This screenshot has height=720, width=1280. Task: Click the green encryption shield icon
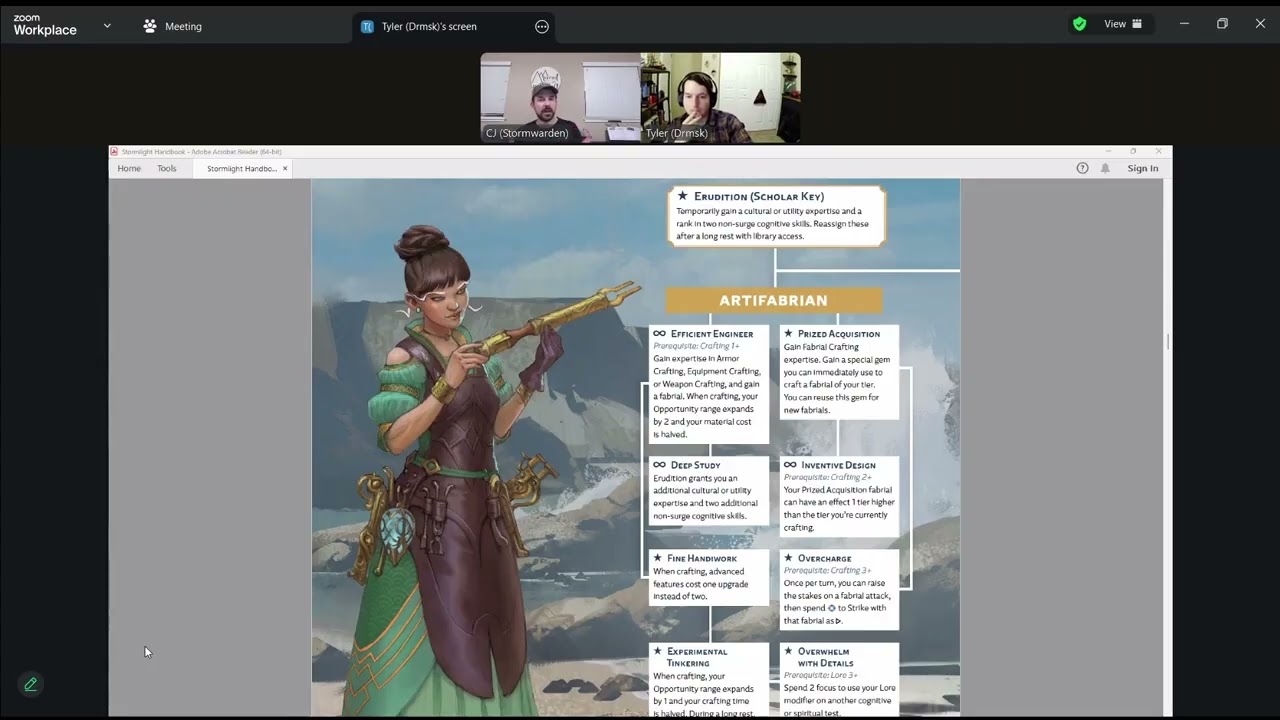[x=1079, y=24]
